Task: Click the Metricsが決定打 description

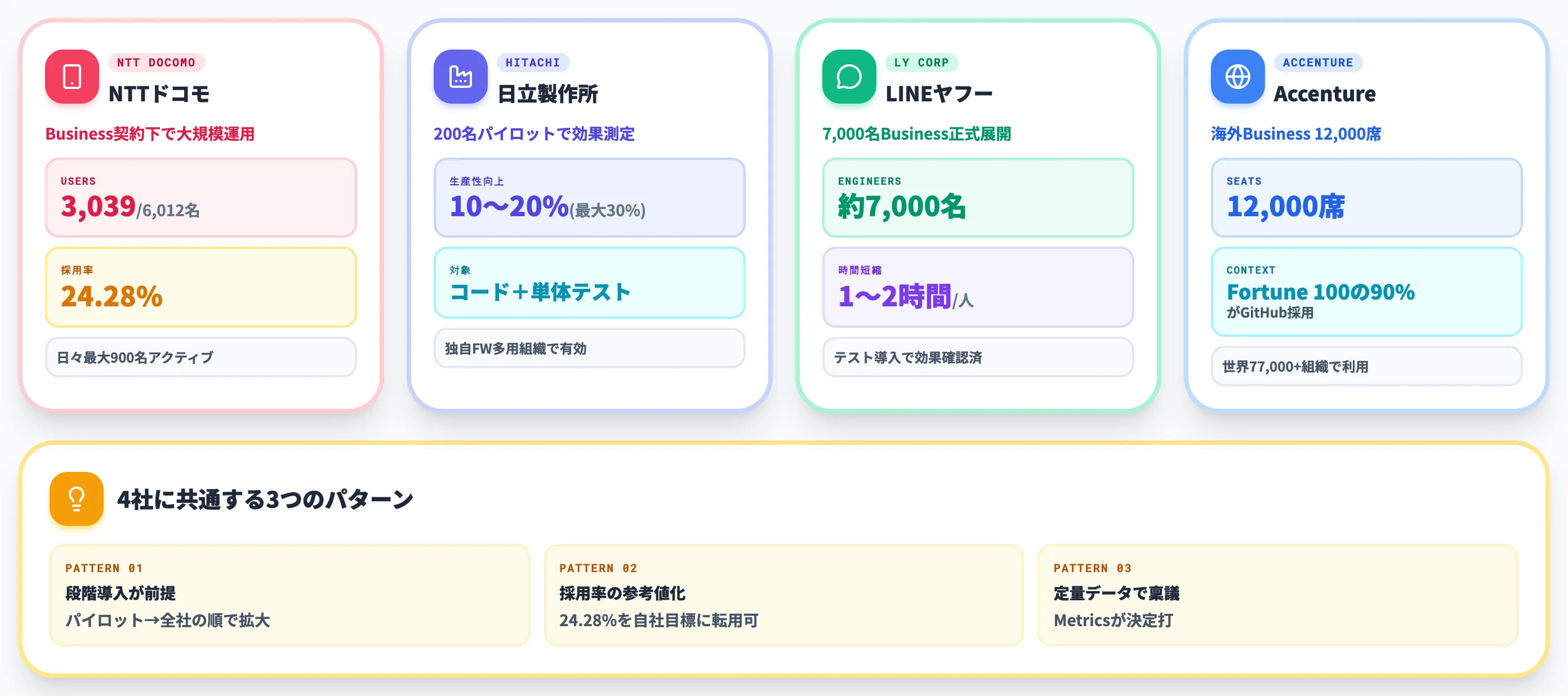Action: tap(1113, 620)
